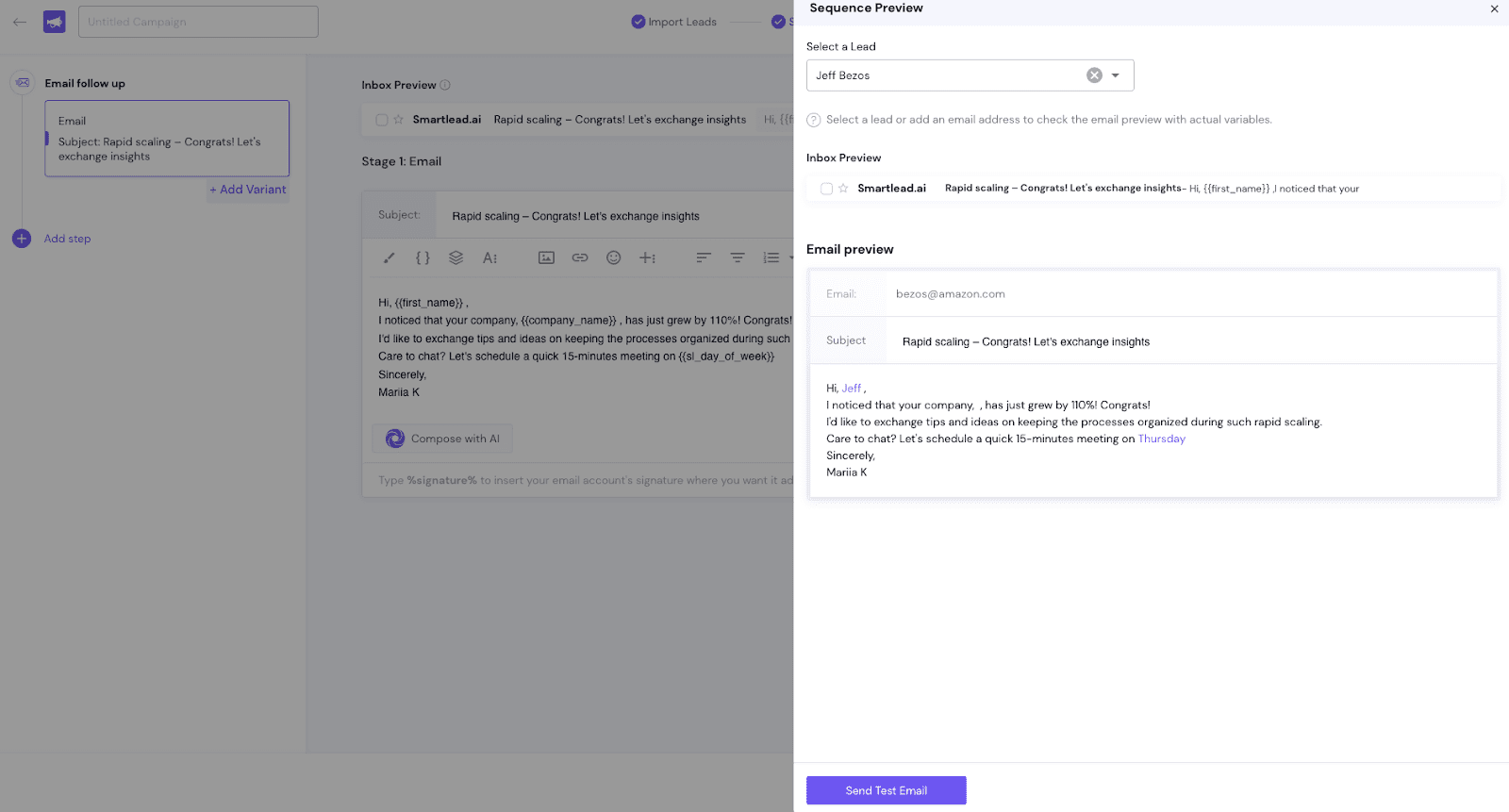Viewport: 1509px width, 812px height.
Task: Star the message in the editor inbox preview
Action: pyautogui.click(x=399, y=120)
